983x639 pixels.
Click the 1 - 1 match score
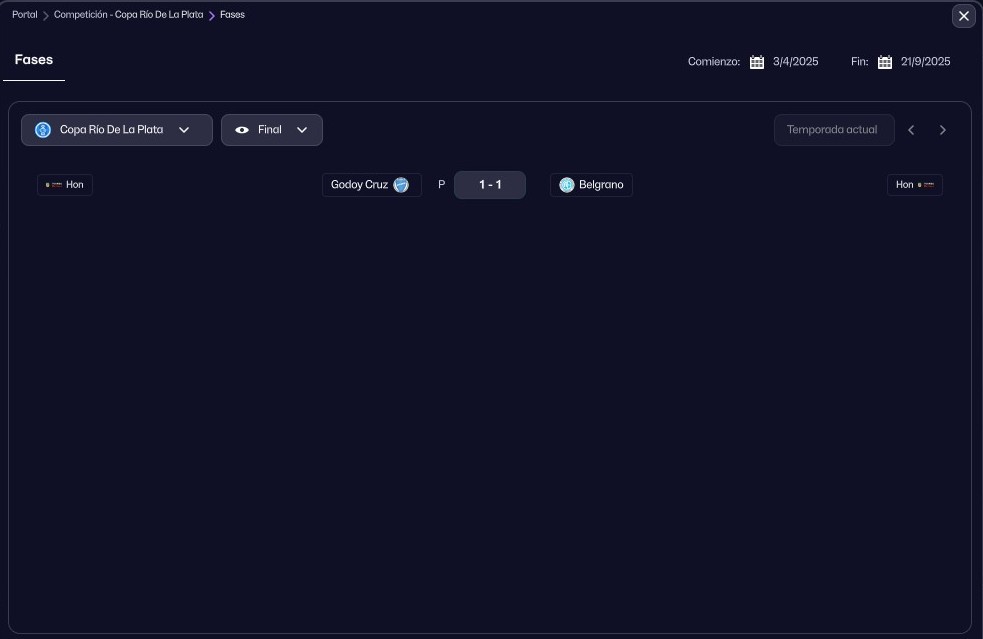pyautogui.click(x=490, y=185)
